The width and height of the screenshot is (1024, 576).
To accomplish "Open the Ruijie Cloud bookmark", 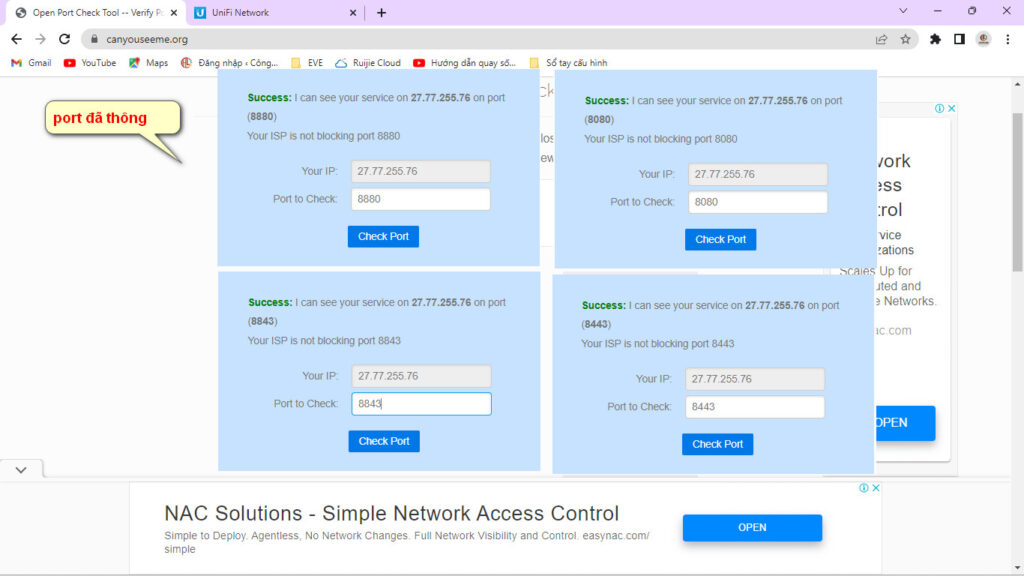I will [368, 63].
